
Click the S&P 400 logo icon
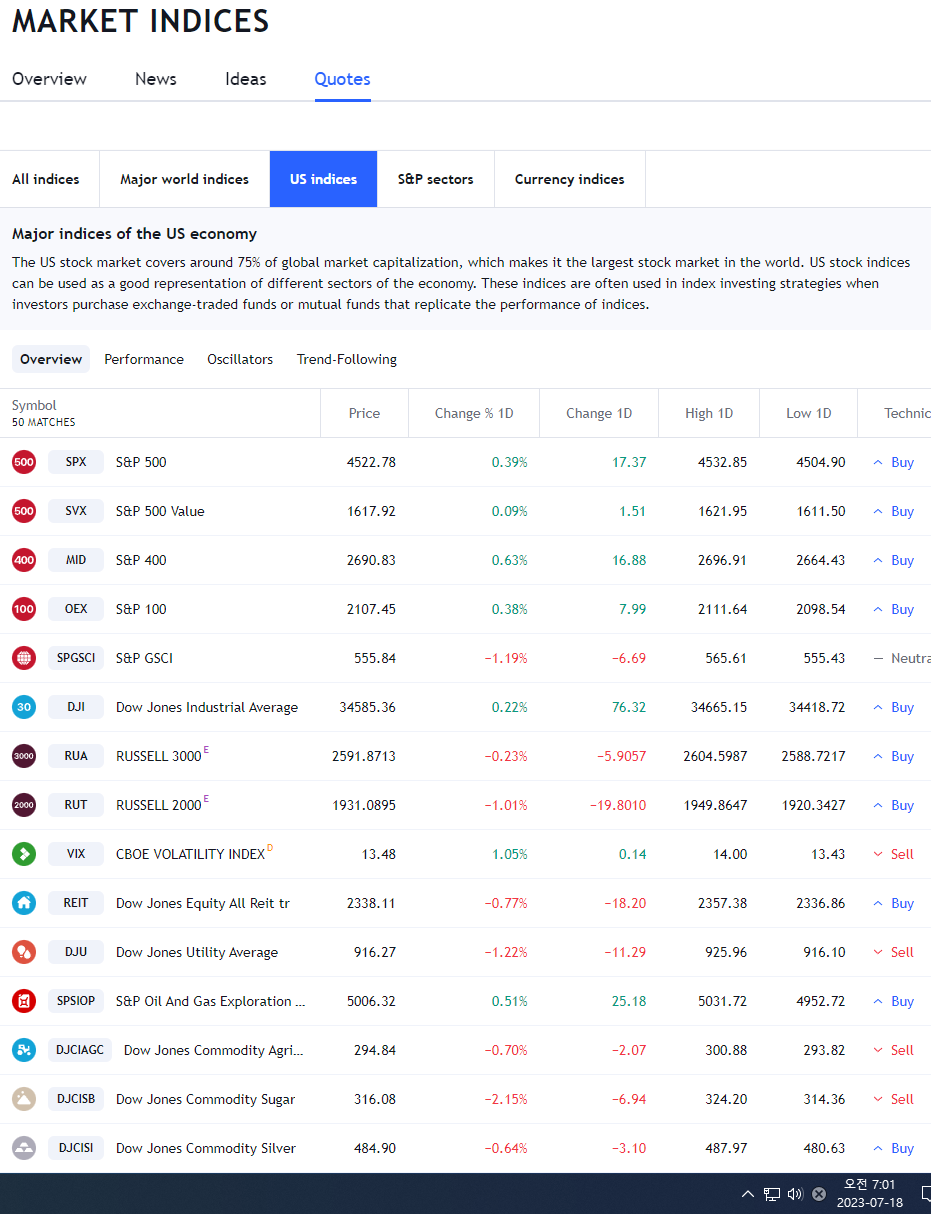(24, 560)
